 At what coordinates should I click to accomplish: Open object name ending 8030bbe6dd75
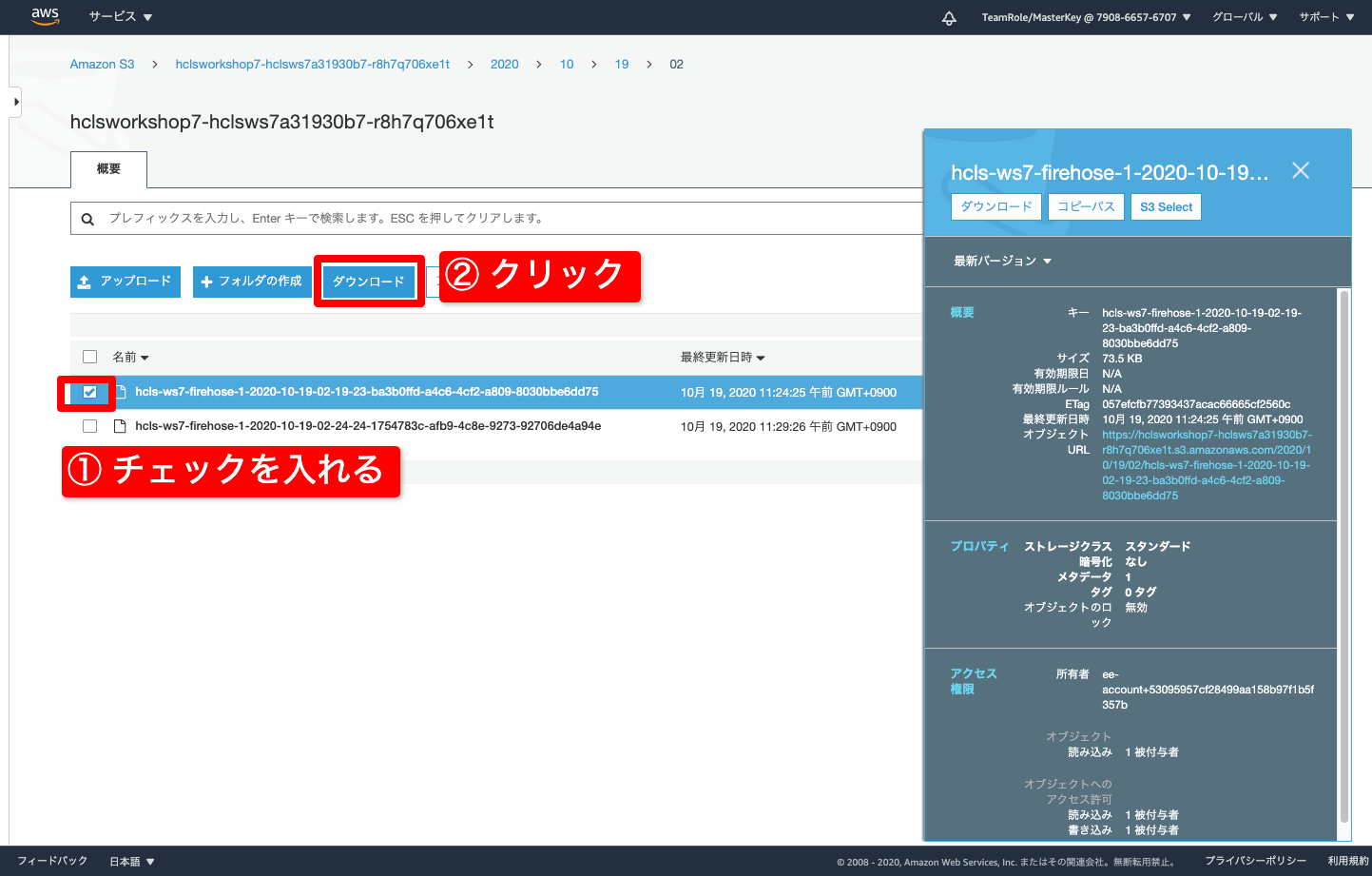[366, 392]
